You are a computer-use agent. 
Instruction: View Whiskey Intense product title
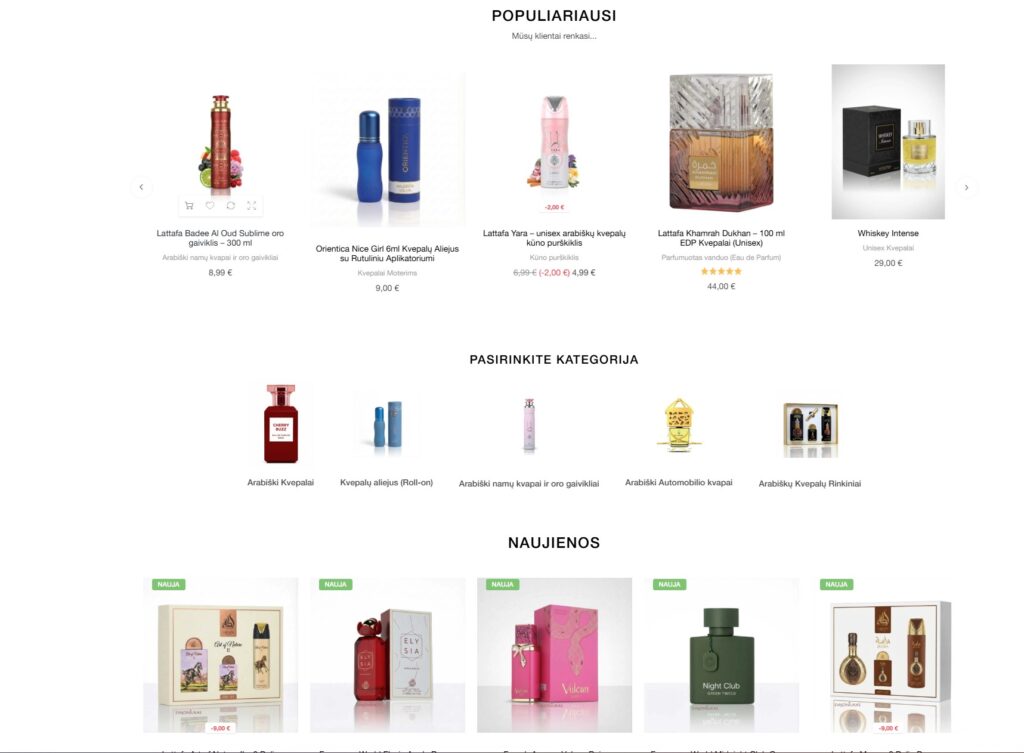[x=888, y=233]
